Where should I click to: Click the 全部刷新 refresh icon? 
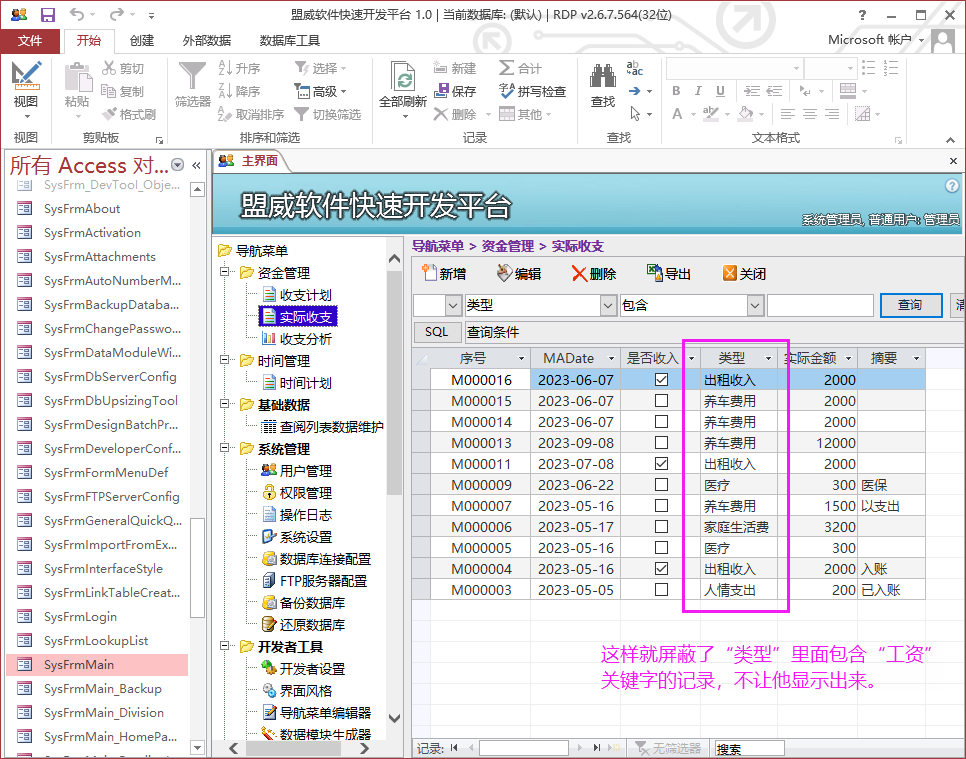click(402, 76)
